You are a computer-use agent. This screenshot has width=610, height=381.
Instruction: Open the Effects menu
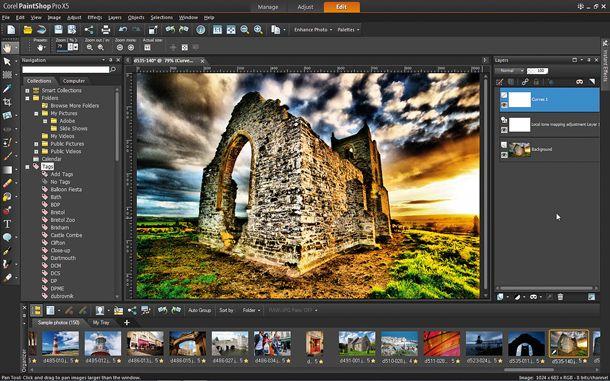coord(95,18)
